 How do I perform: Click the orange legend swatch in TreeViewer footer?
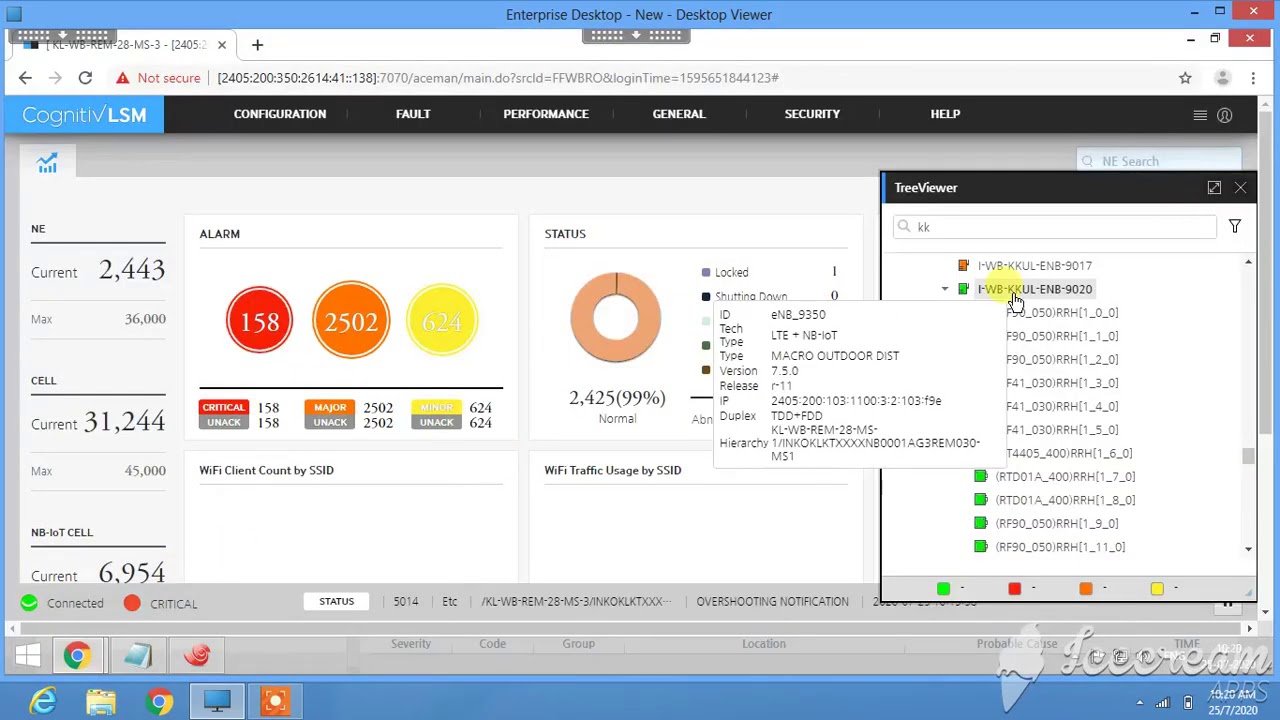[1085, 589]
